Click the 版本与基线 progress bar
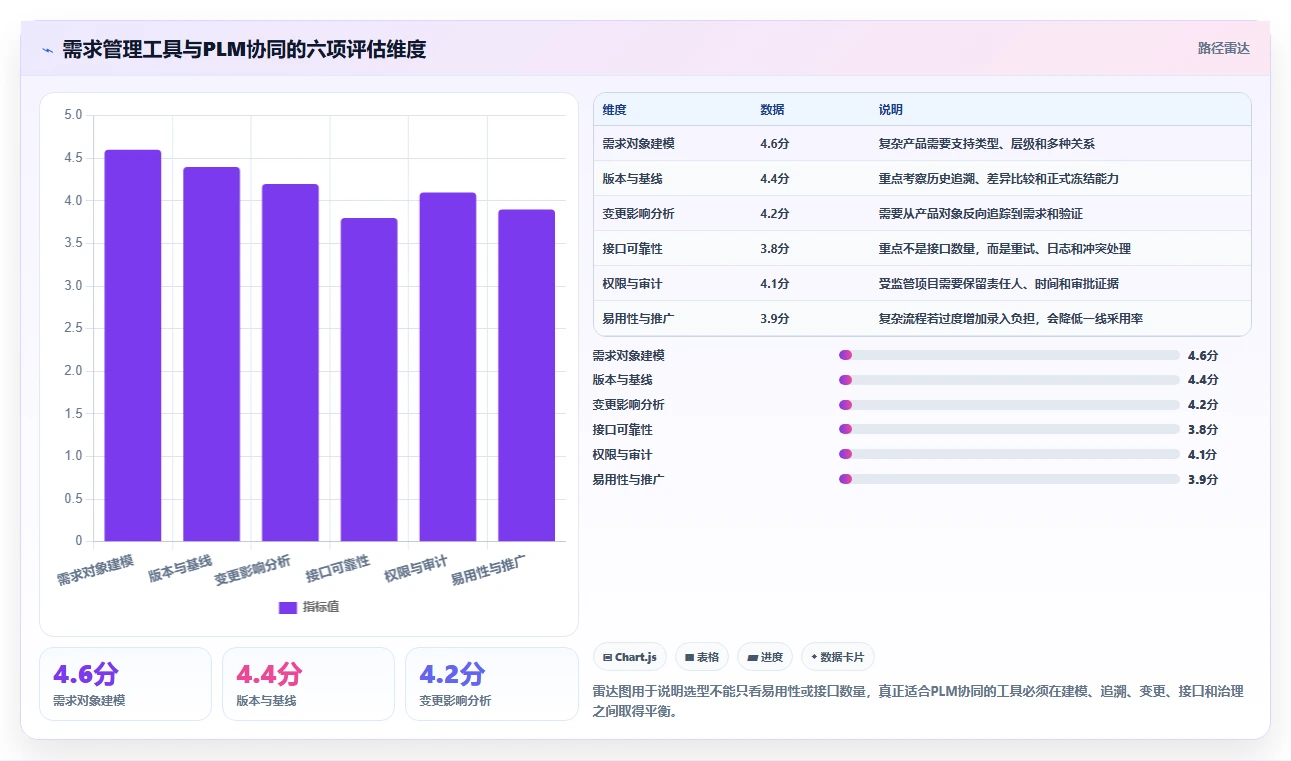 pyautogui.click(x=1010, y=380)
